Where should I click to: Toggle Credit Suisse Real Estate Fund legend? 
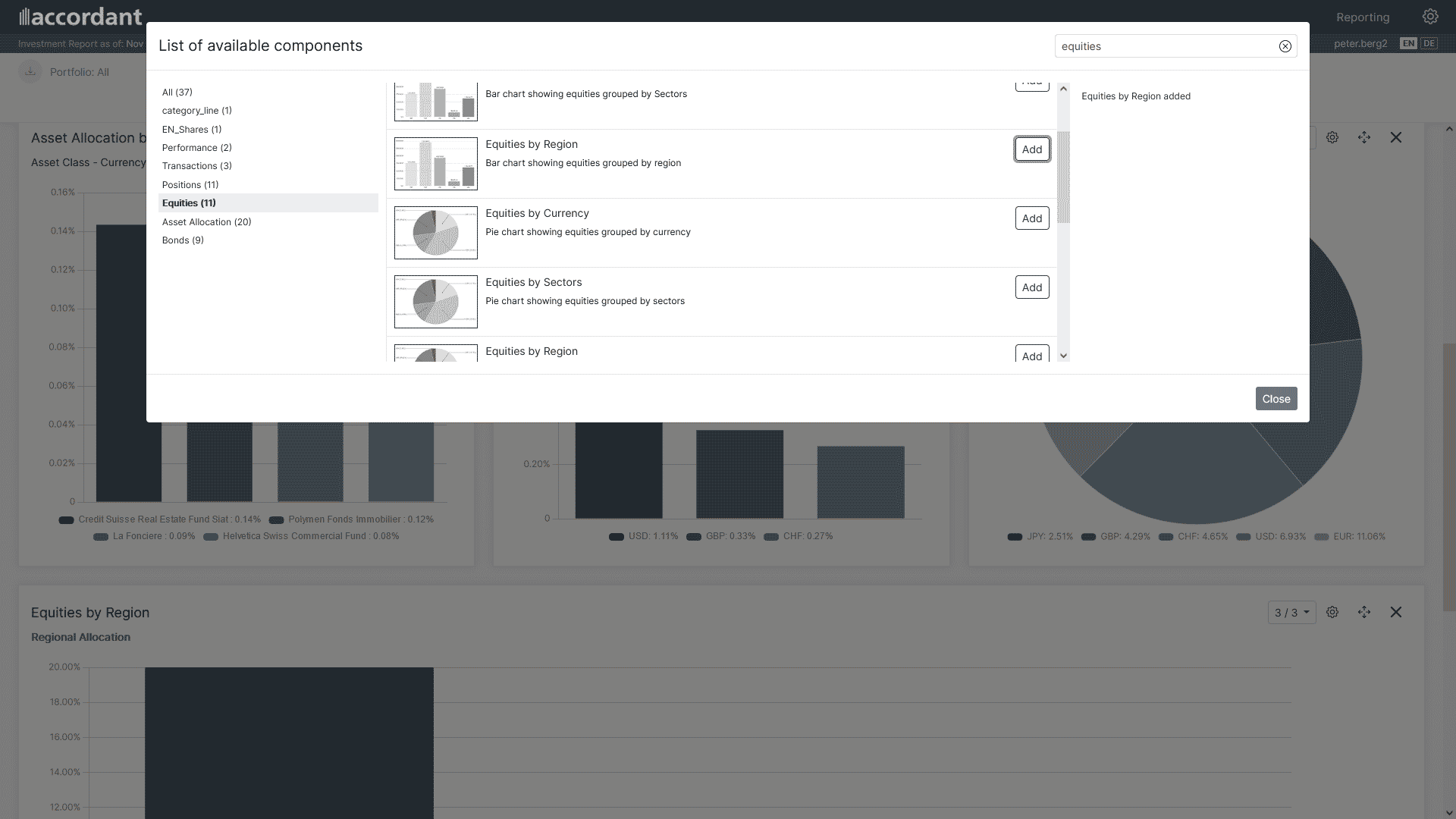click(160, 519)
